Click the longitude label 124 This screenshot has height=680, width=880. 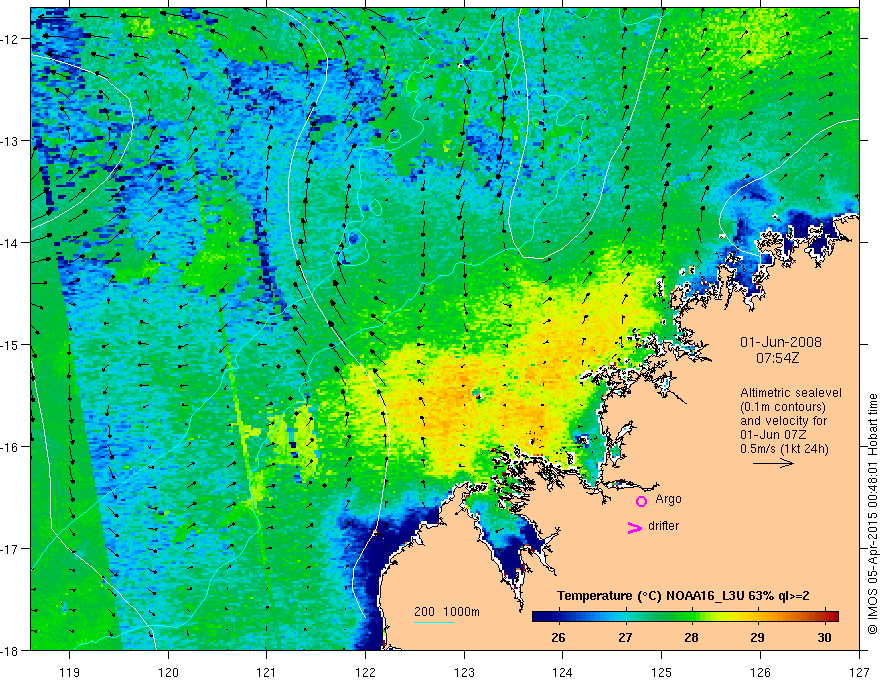tap(563, 672)
